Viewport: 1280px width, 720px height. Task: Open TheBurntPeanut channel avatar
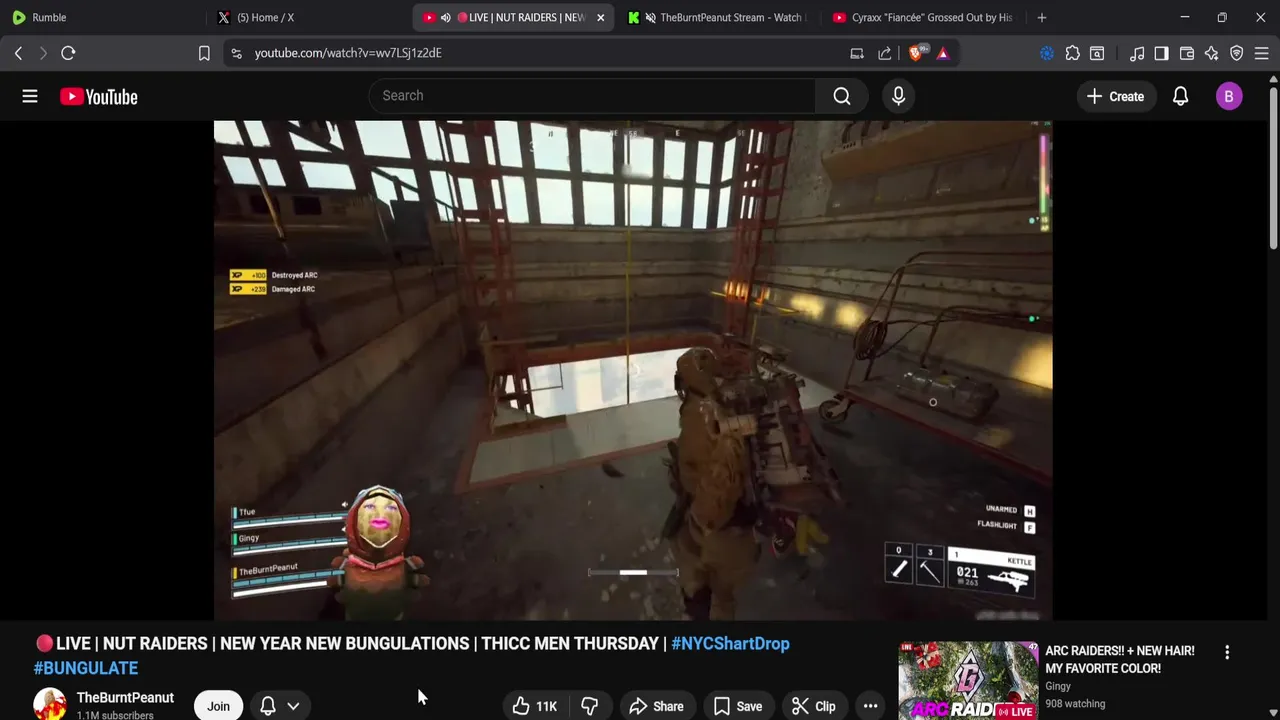point(50,705)
